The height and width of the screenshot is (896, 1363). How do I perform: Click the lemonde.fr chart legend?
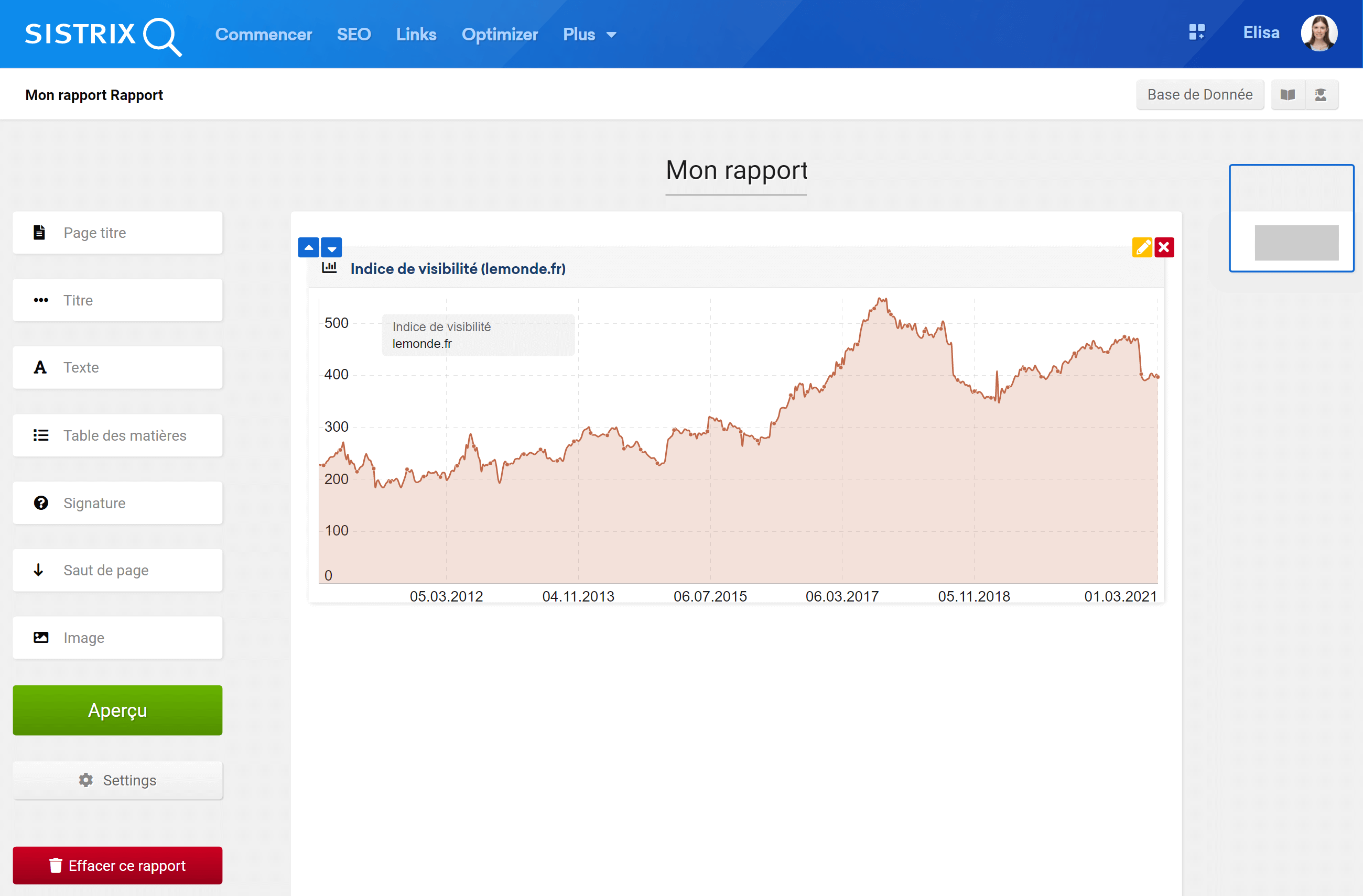pyautogui.click(x=478, y=335)
